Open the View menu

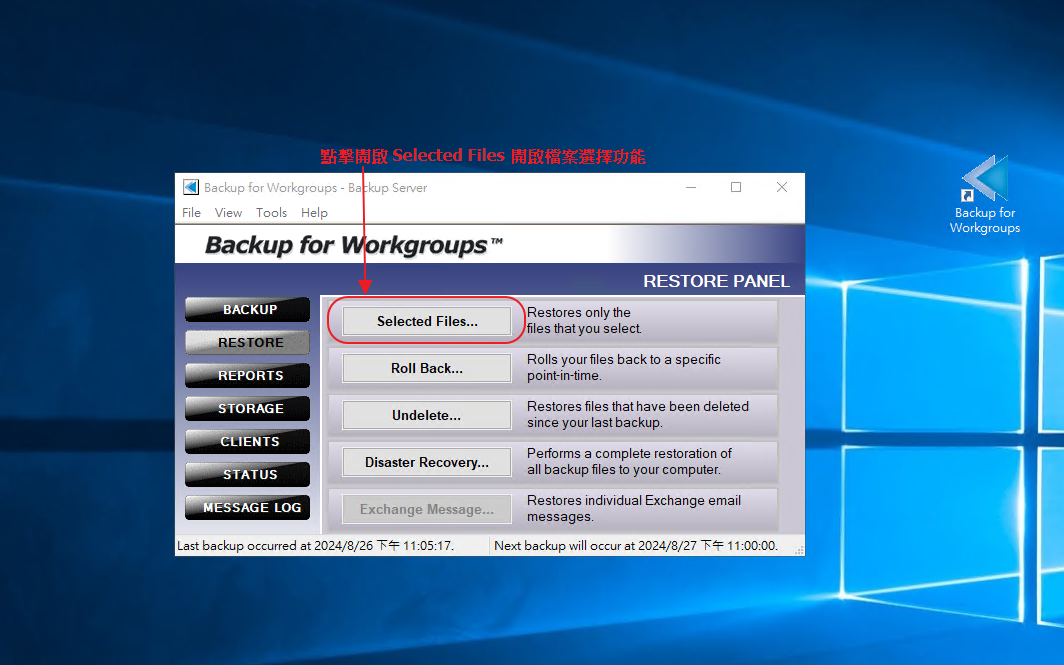(228, 213)
